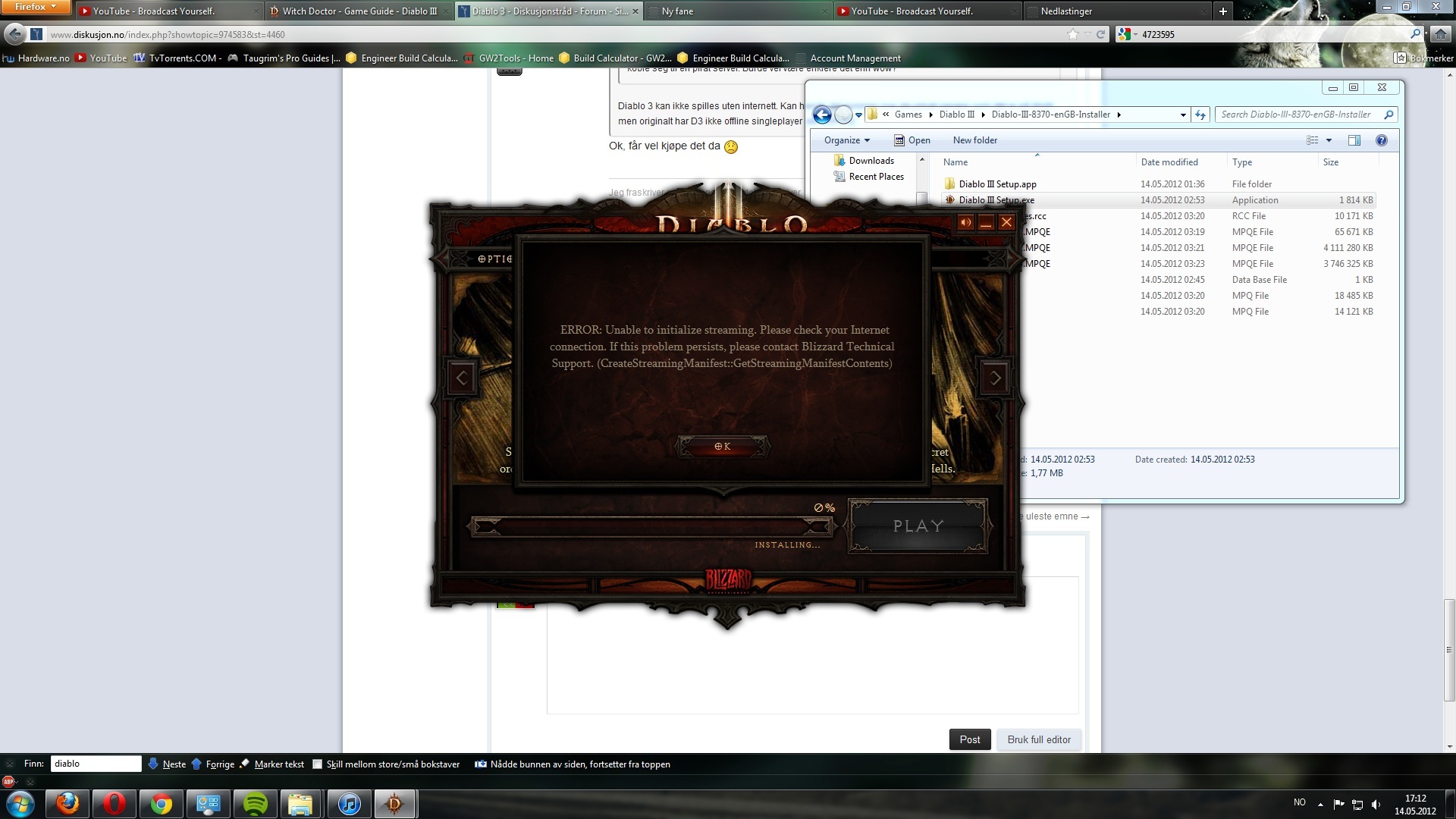
Task: Find previous match with Forrige
Action: click(212, 764)
